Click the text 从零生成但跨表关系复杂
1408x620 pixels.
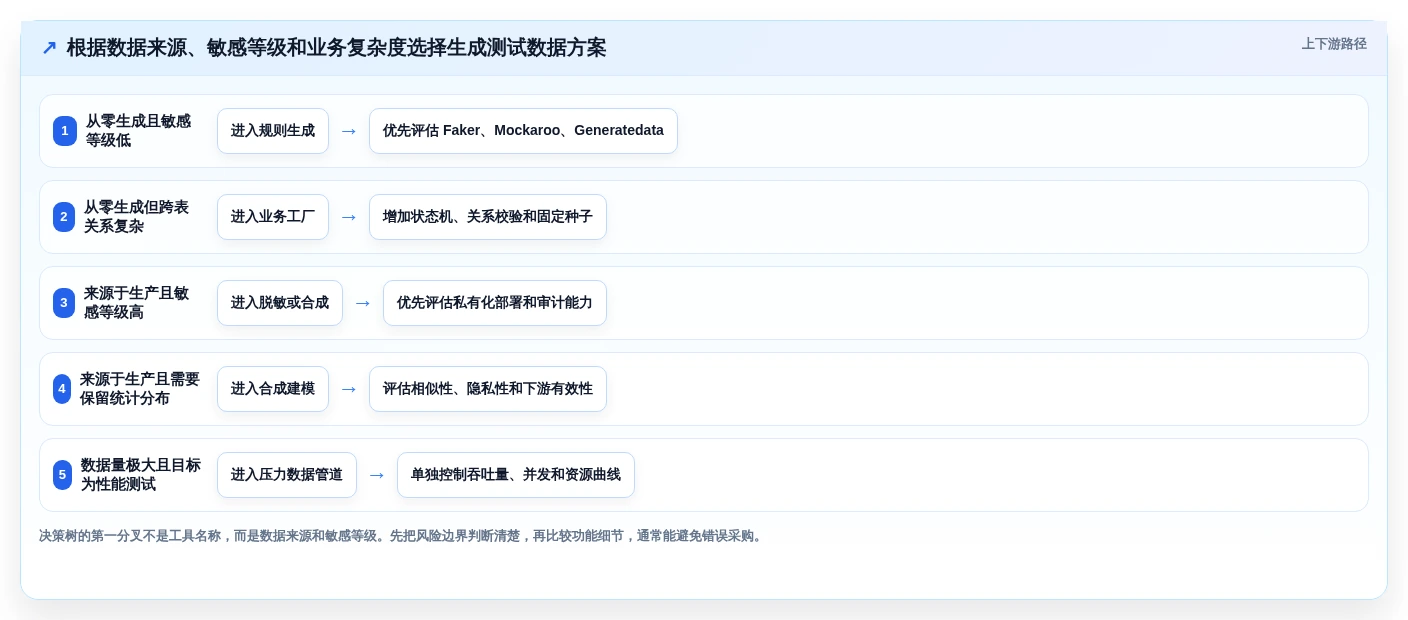[137, 217]
